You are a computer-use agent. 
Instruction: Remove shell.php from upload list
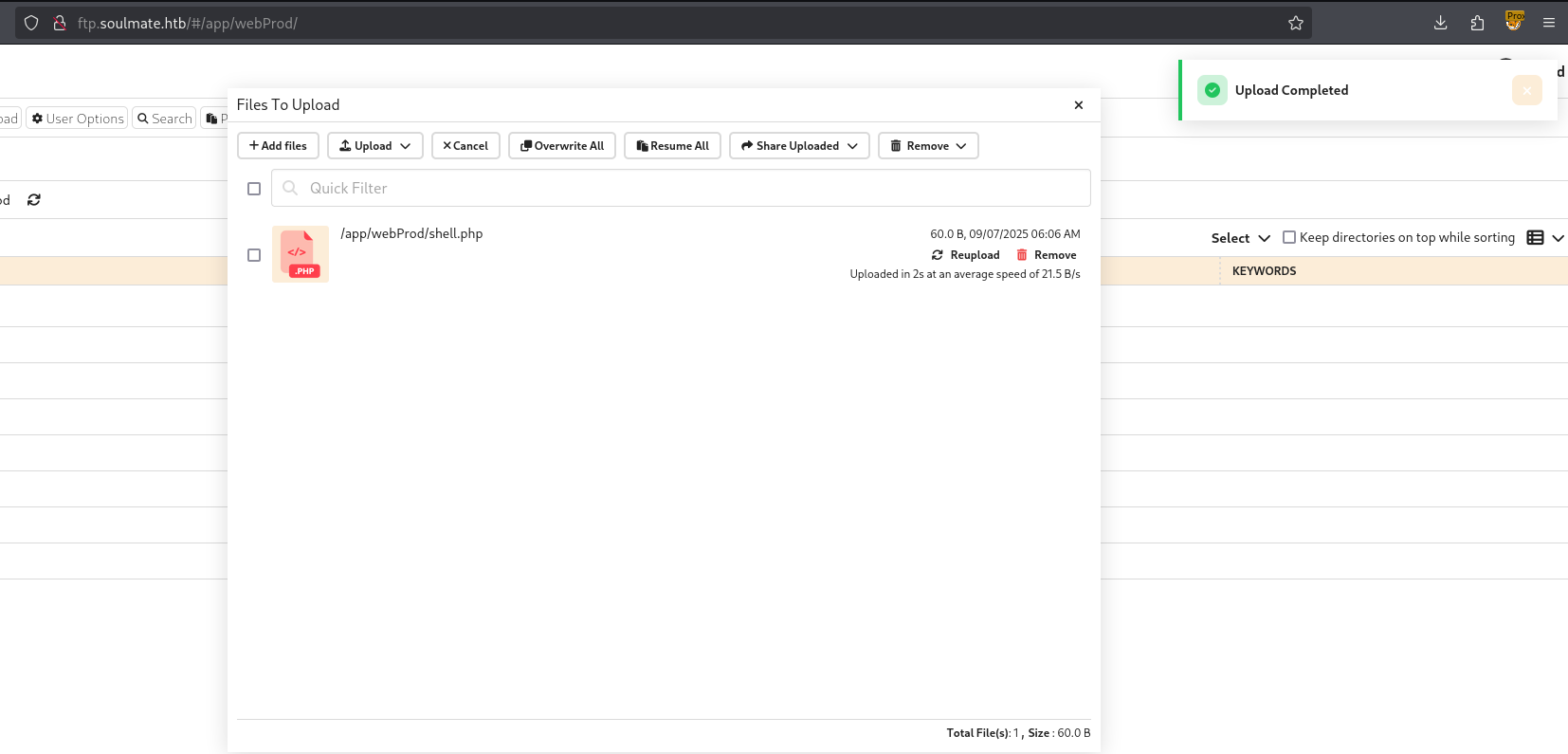tap(1047, 255)
